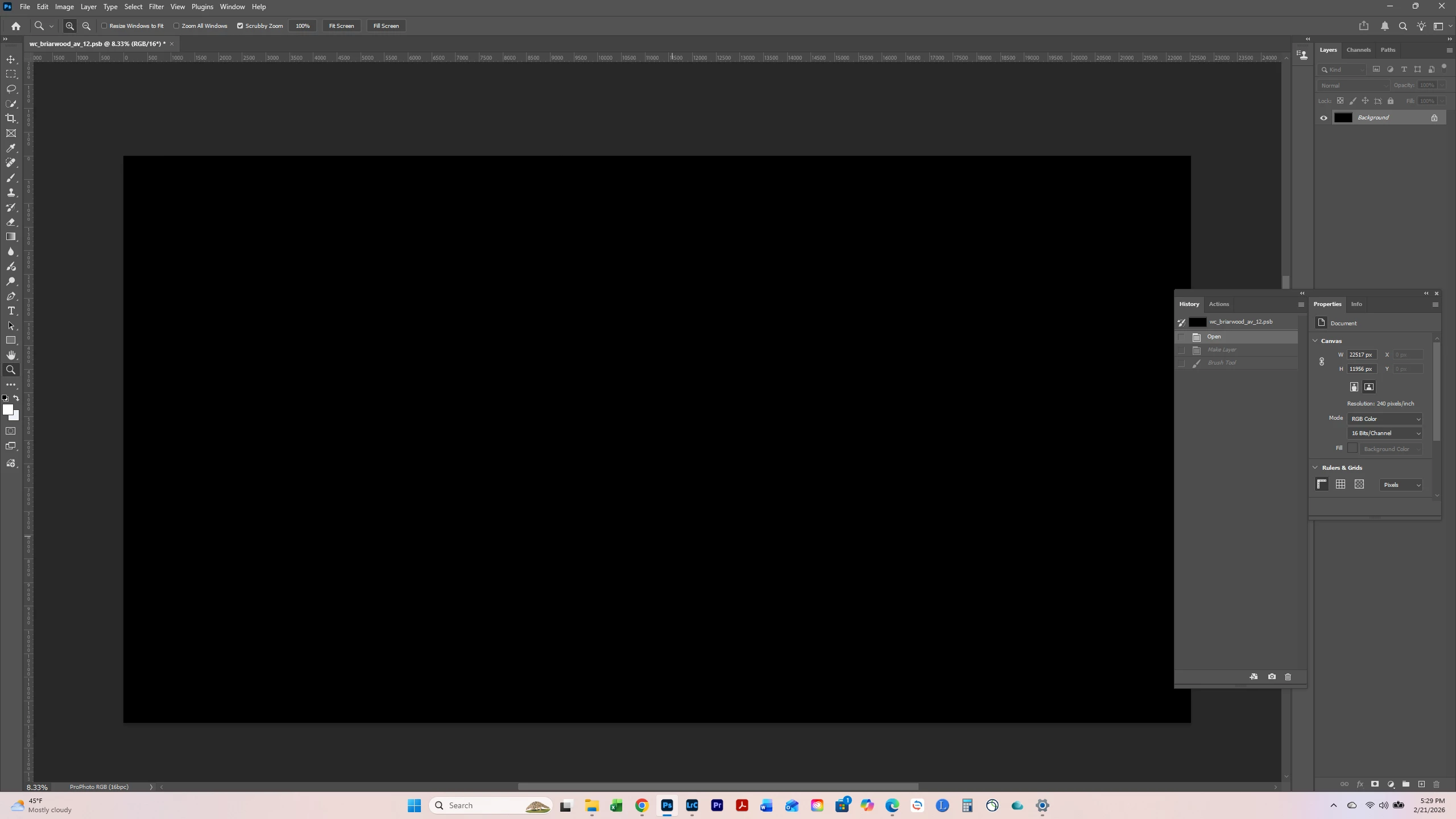Pick the Eyedropper tool

click(11, 148)
